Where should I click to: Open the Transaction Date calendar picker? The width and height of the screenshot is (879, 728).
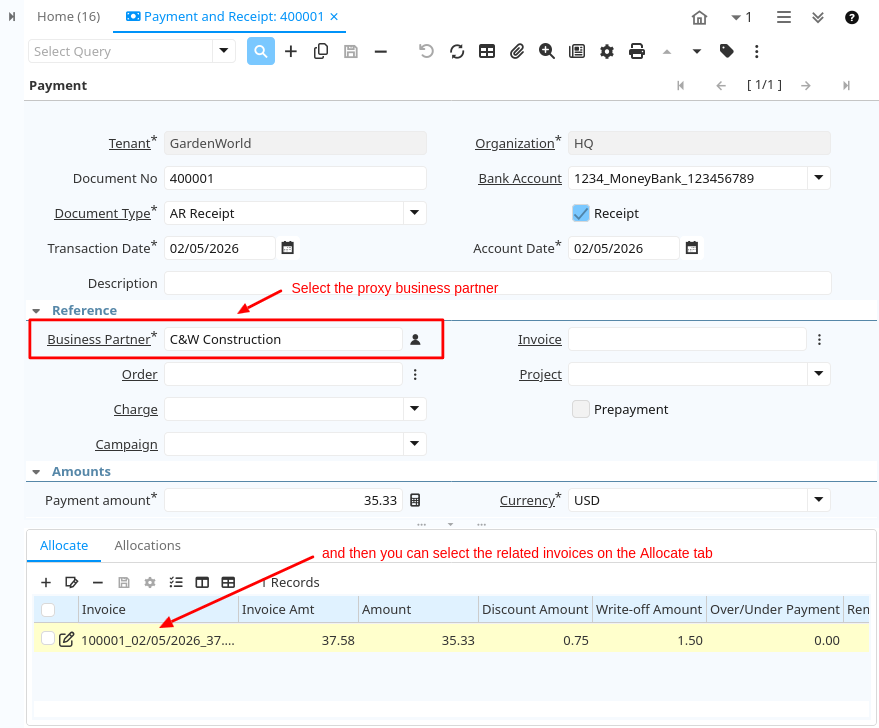[x=288, y=248]
